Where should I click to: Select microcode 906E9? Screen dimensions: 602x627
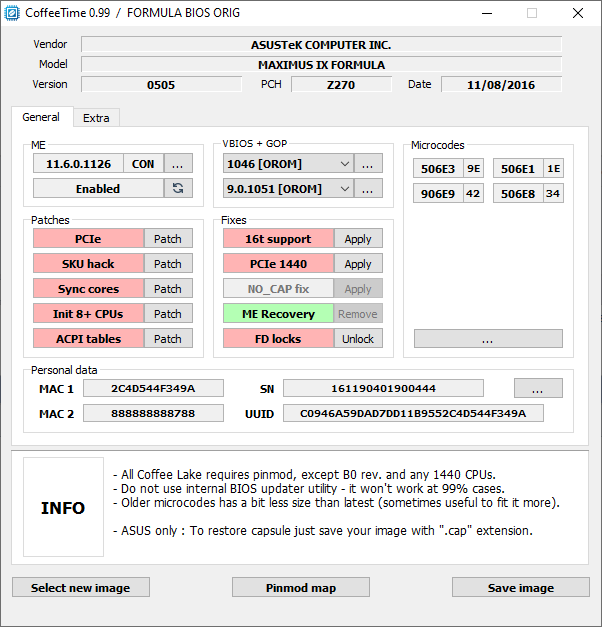pos(438,194)
